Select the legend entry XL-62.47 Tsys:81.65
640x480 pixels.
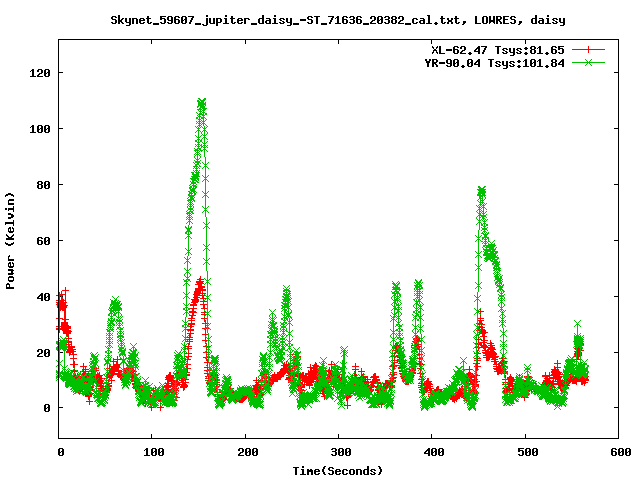click(498, 50)
